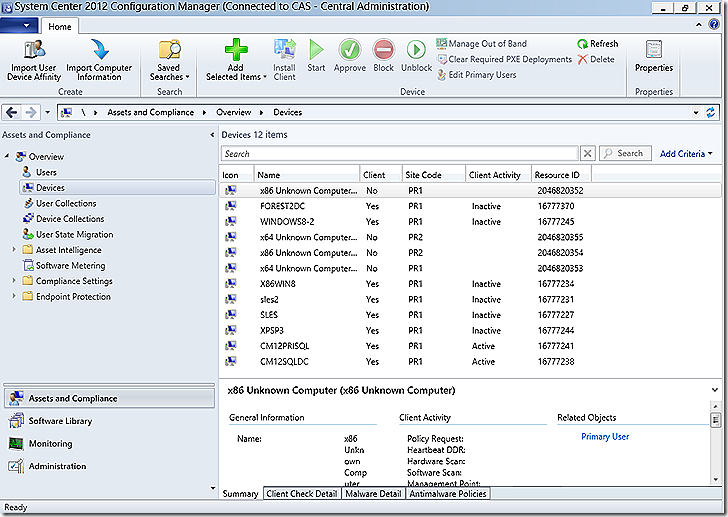Click the Import Computer Information icon
Image resolution: width=728 pixels, height=517 pixels.
click(99, 49)
